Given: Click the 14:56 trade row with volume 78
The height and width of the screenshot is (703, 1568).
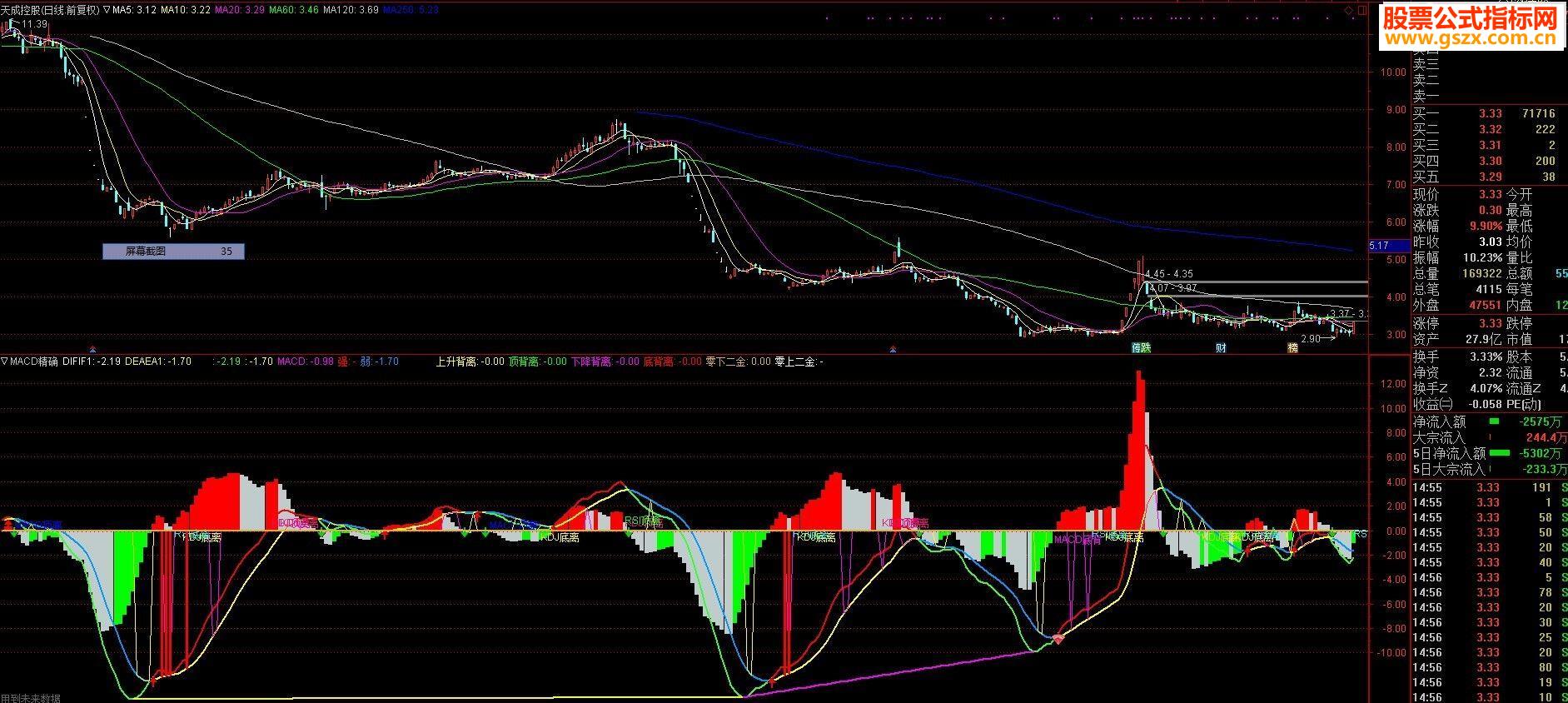Looking at the screenshot, I should pos(1490,593).
